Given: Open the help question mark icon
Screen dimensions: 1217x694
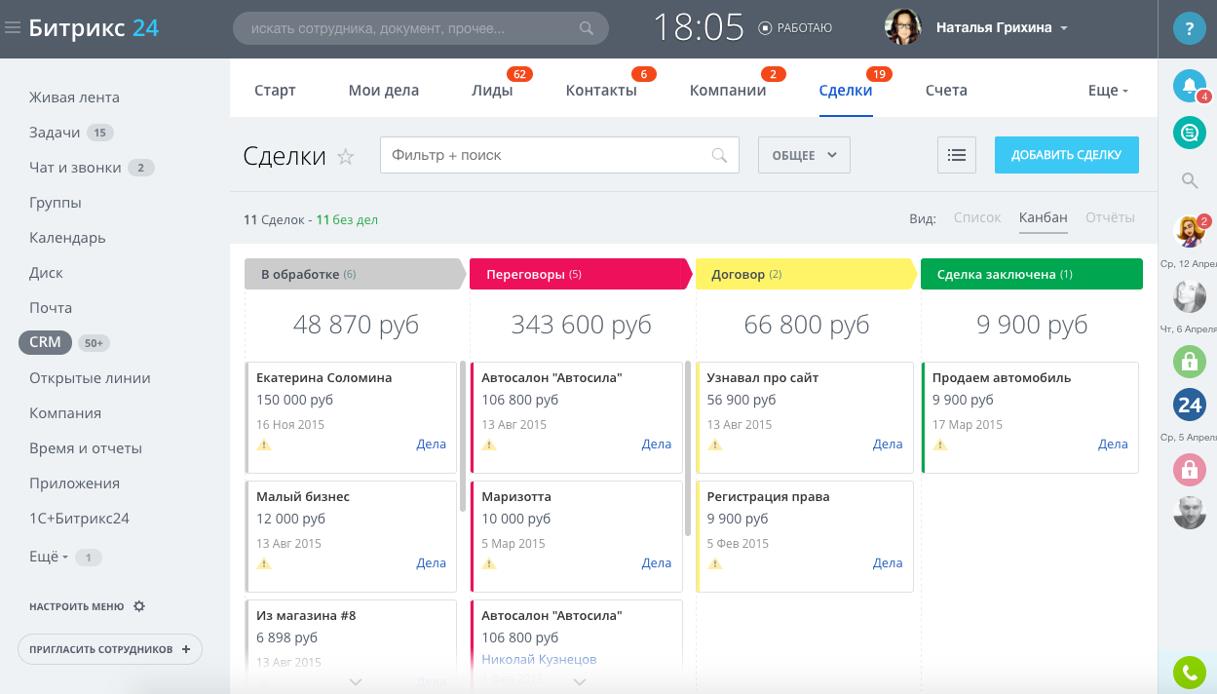Looking at the screenshot, I should (x=1189, y=29).
